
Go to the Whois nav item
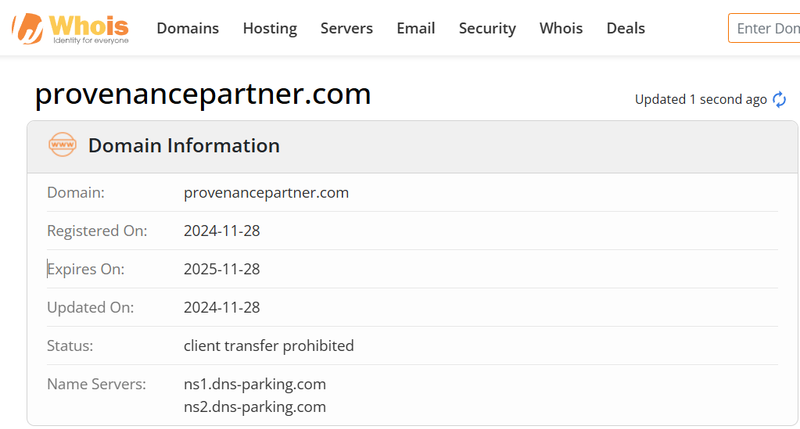pyautogui.click(x=561, y=28)
